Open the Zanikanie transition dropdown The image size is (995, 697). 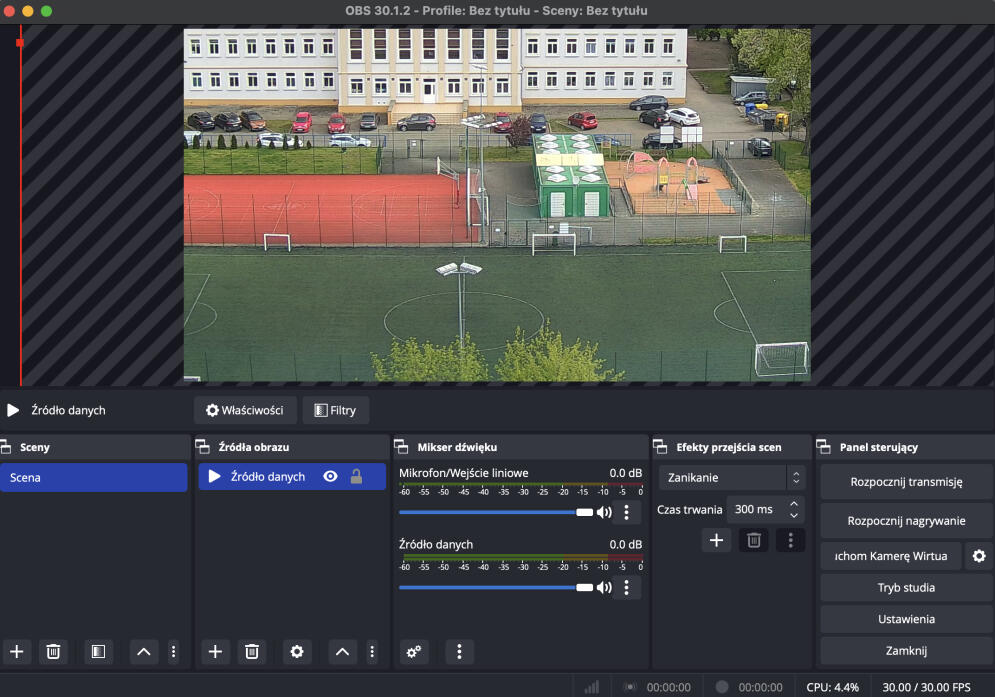[x=731, y=477]
